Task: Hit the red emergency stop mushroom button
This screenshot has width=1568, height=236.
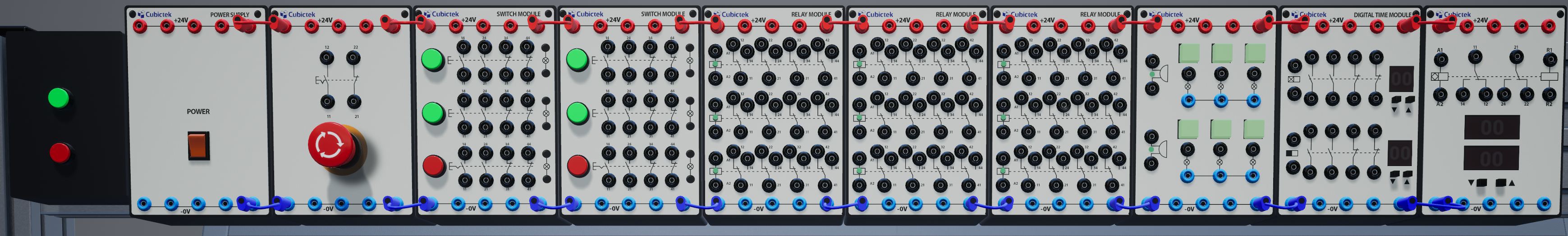Action: [331, 145]
